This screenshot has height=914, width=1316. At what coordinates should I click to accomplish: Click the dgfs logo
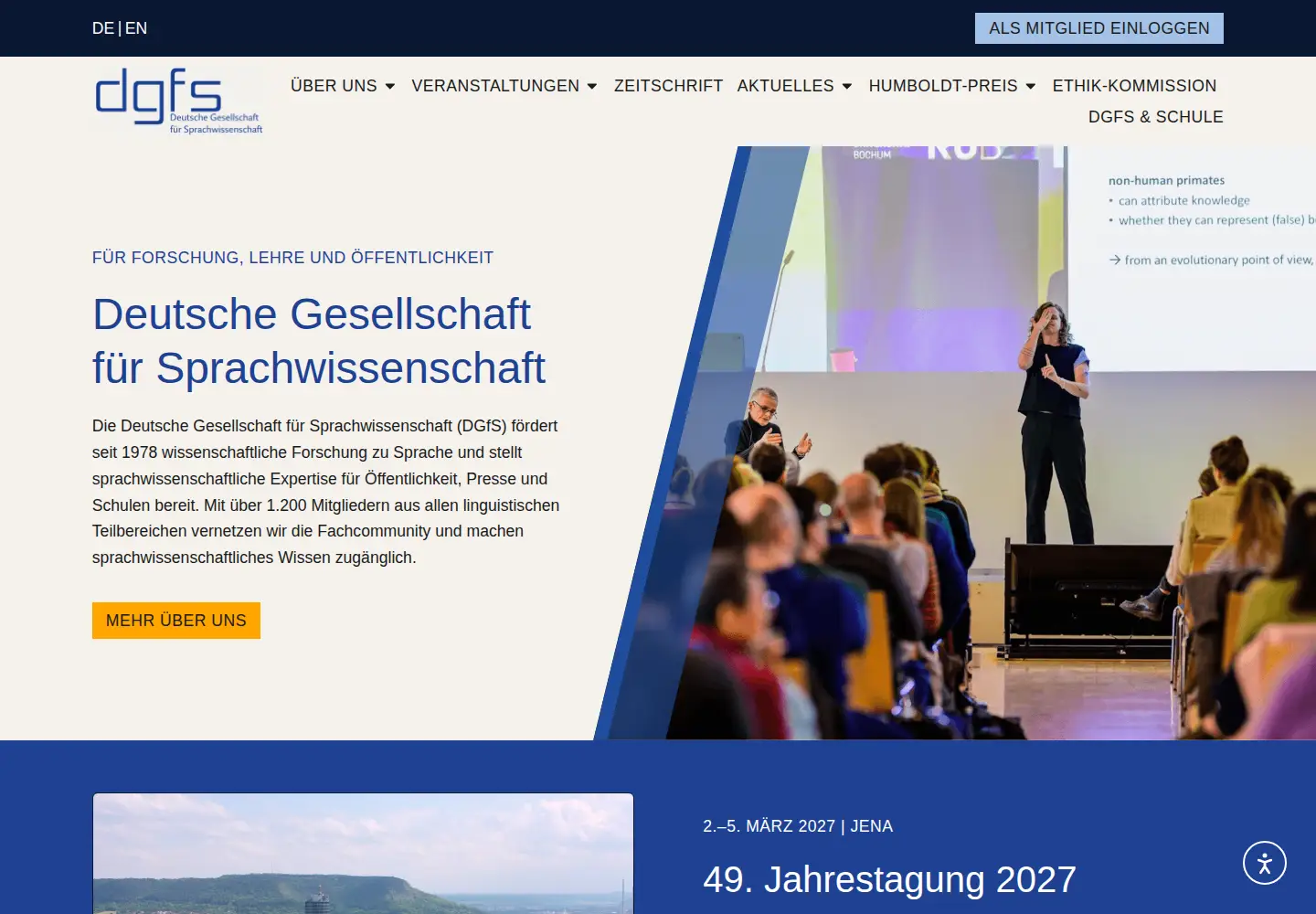[x=179, y=101]
